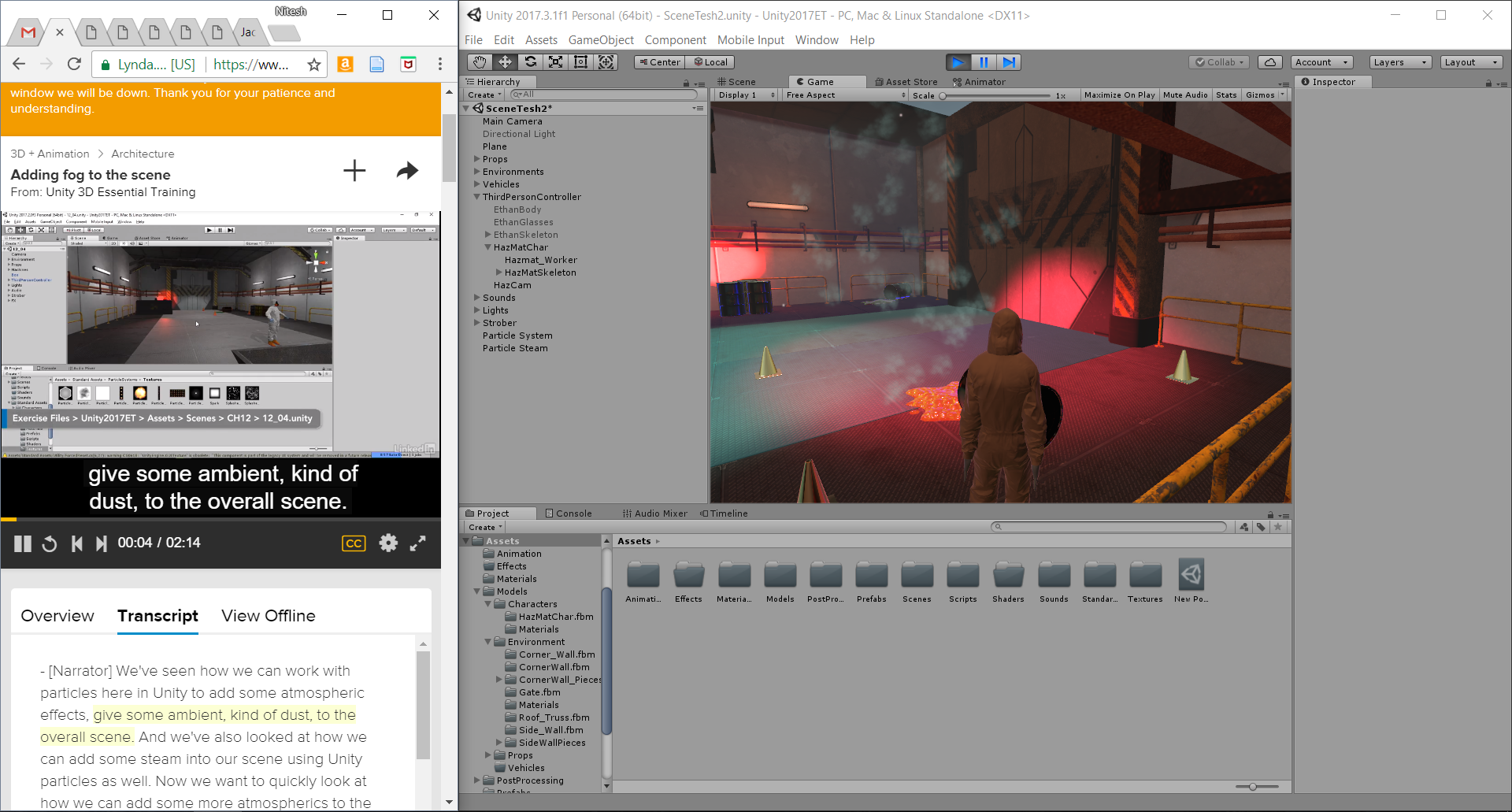Pause the Unity game preview
Viewport: 1512px width, 812px height.
point(984,62)
